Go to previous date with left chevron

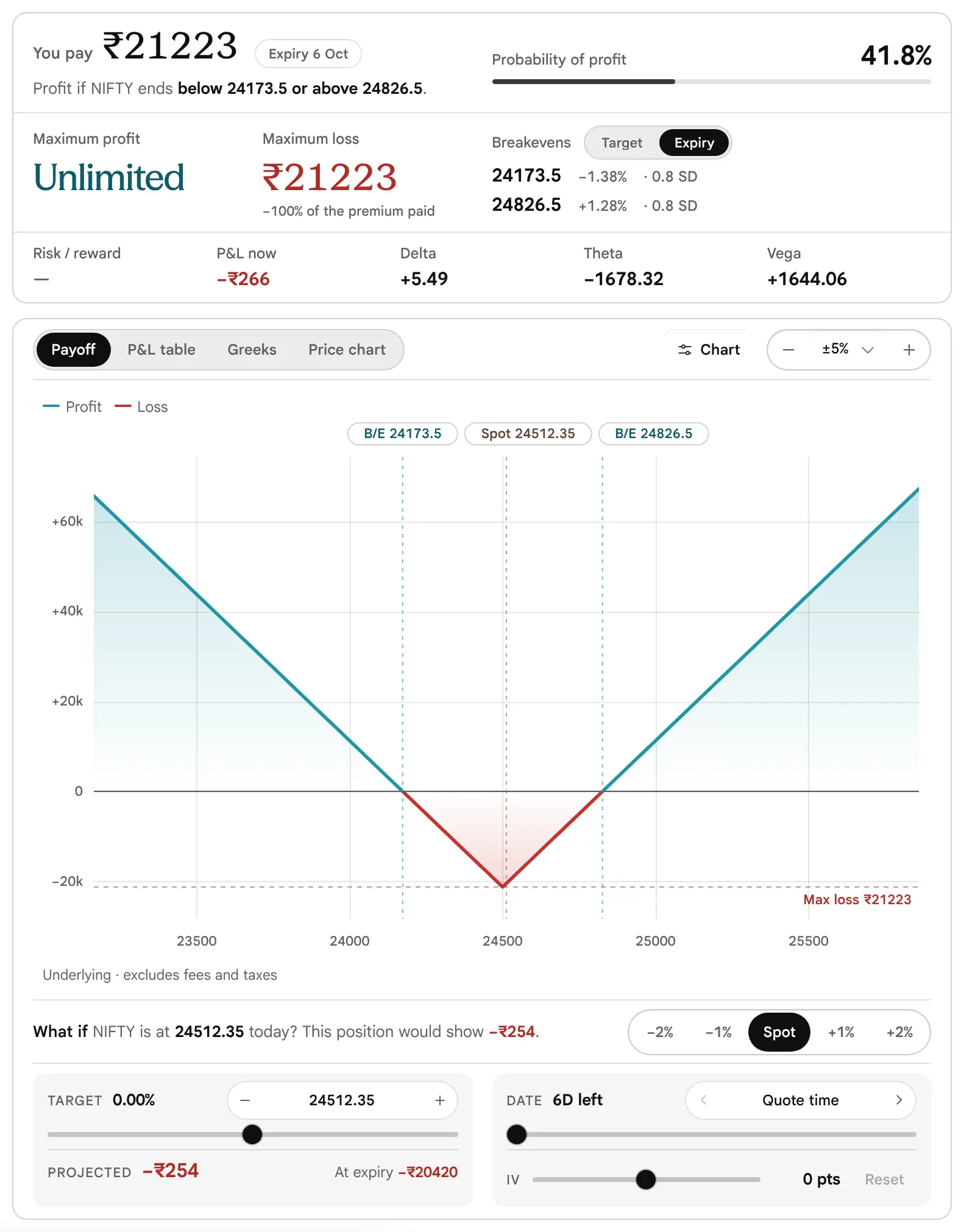click(x=704, y=1100)
